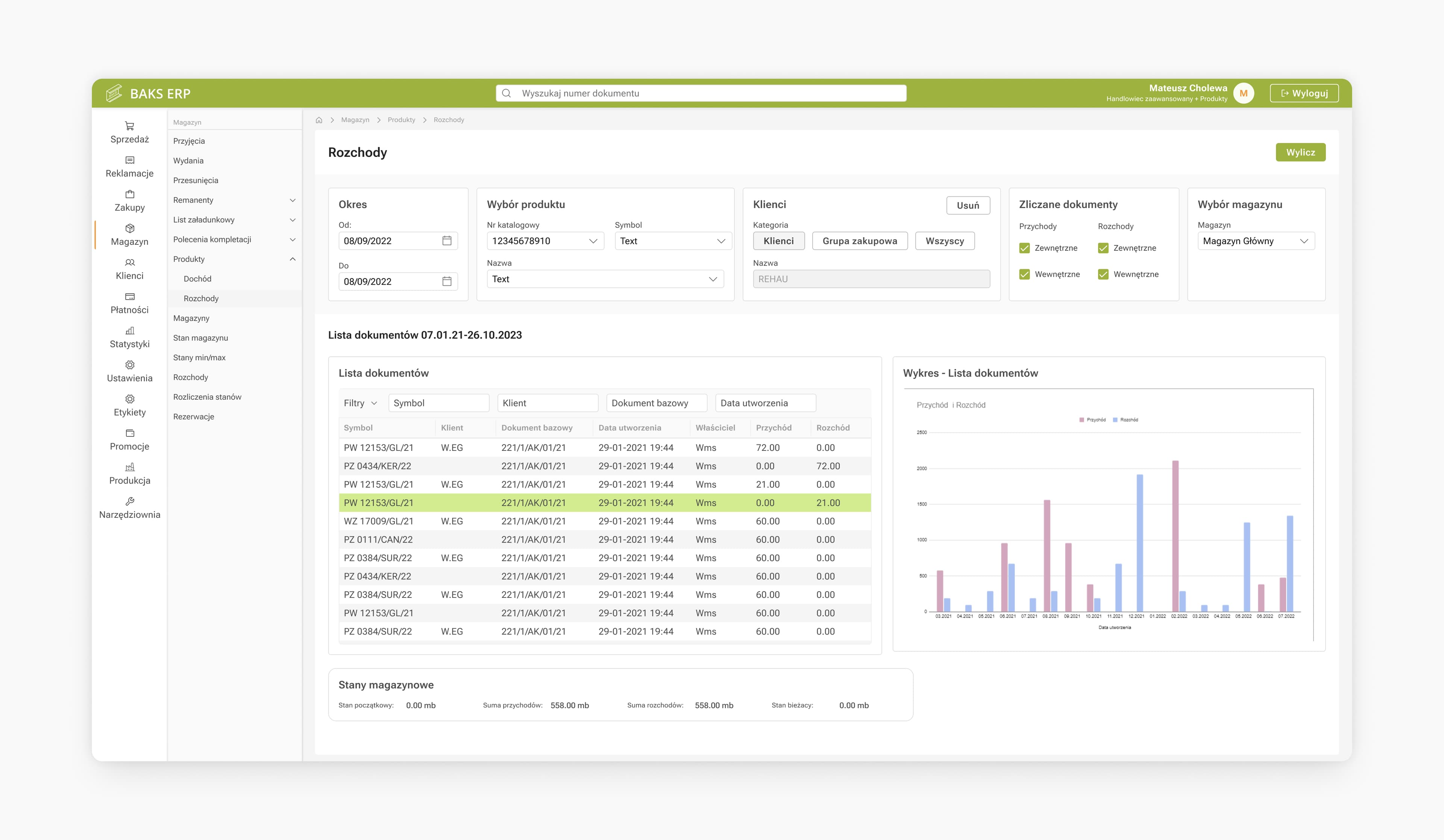Screen dimensions: 1444x840
Task: Focus the document number search field
Action: (x=701, y=93)
